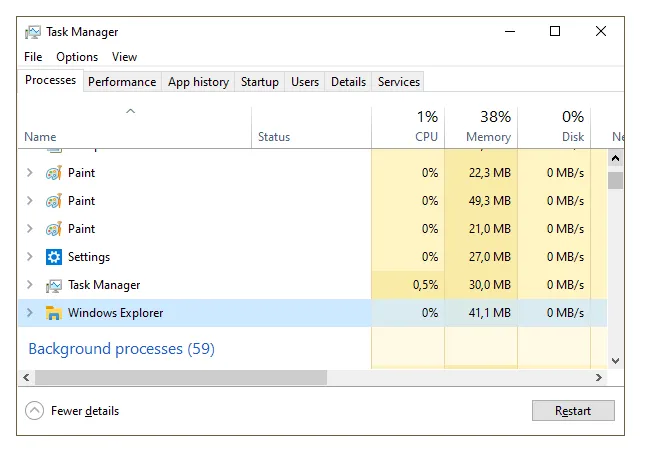Expand the Settings process row

coord(29,257)
